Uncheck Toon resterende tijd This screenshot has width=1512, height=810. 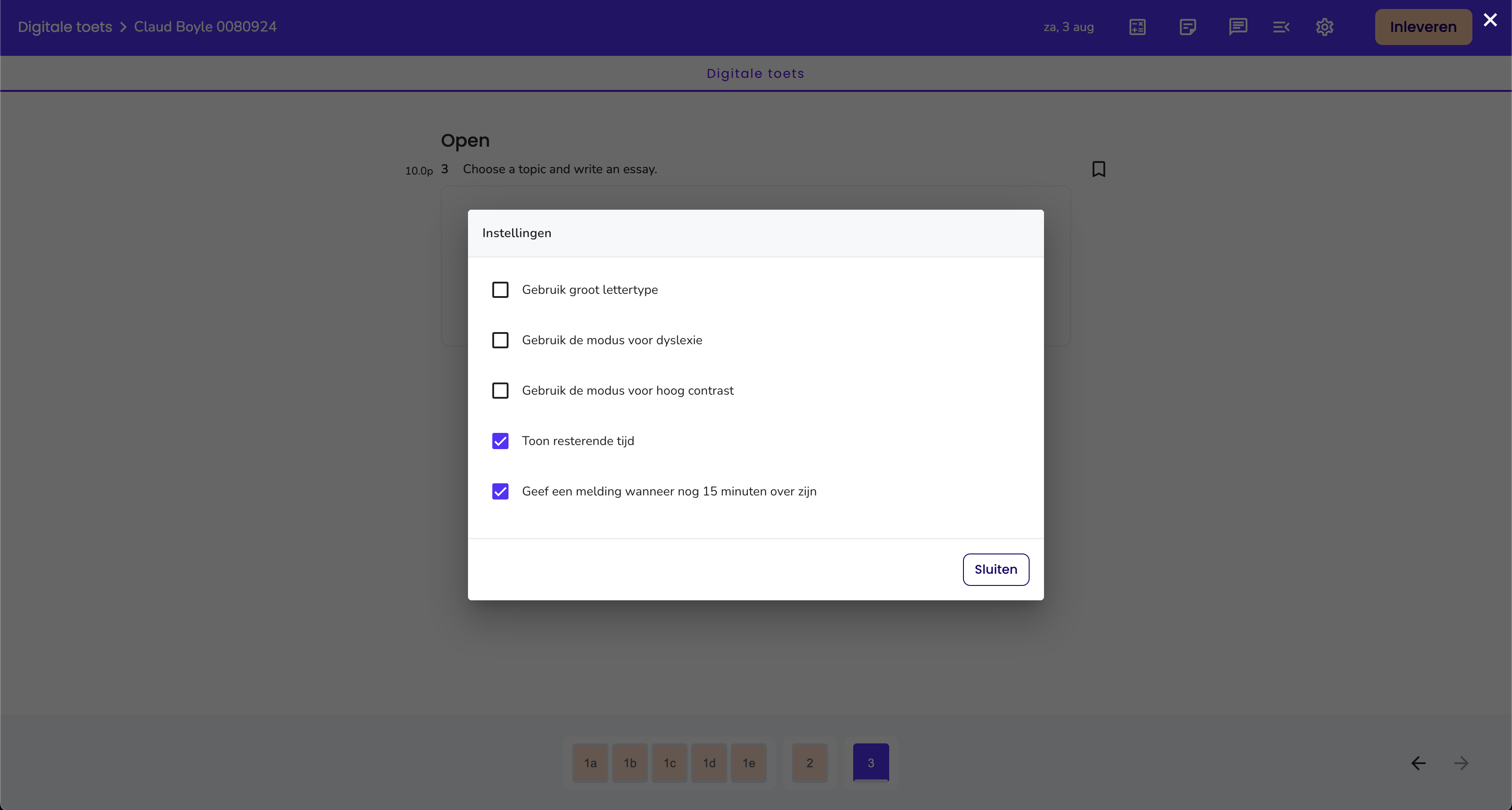tap(500, 441)
